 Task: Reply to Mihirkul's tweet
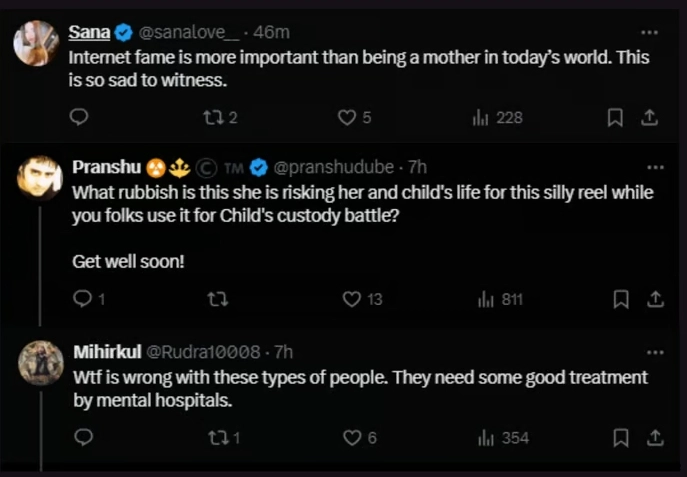[82, 437]
